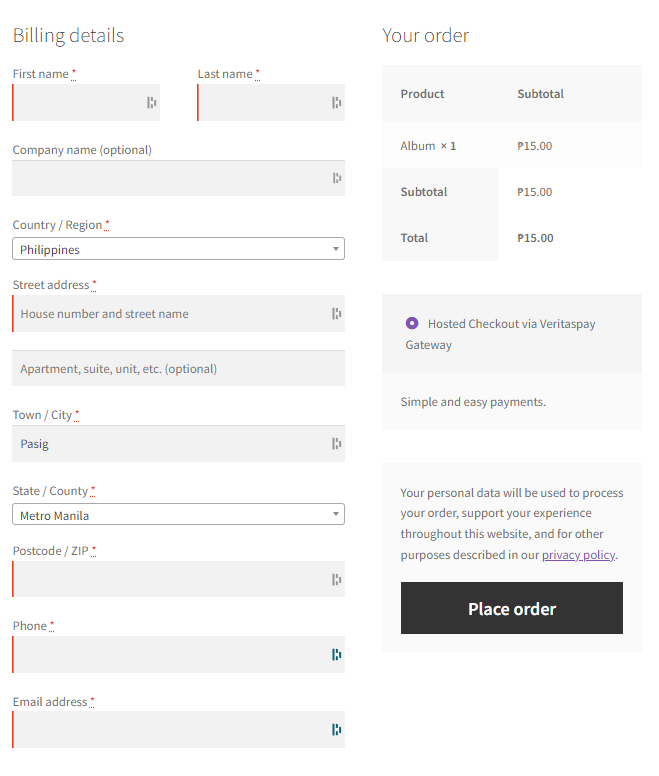Click the Your order heading
This screenshot has height=776, width=659.
(x=425, y=36)
